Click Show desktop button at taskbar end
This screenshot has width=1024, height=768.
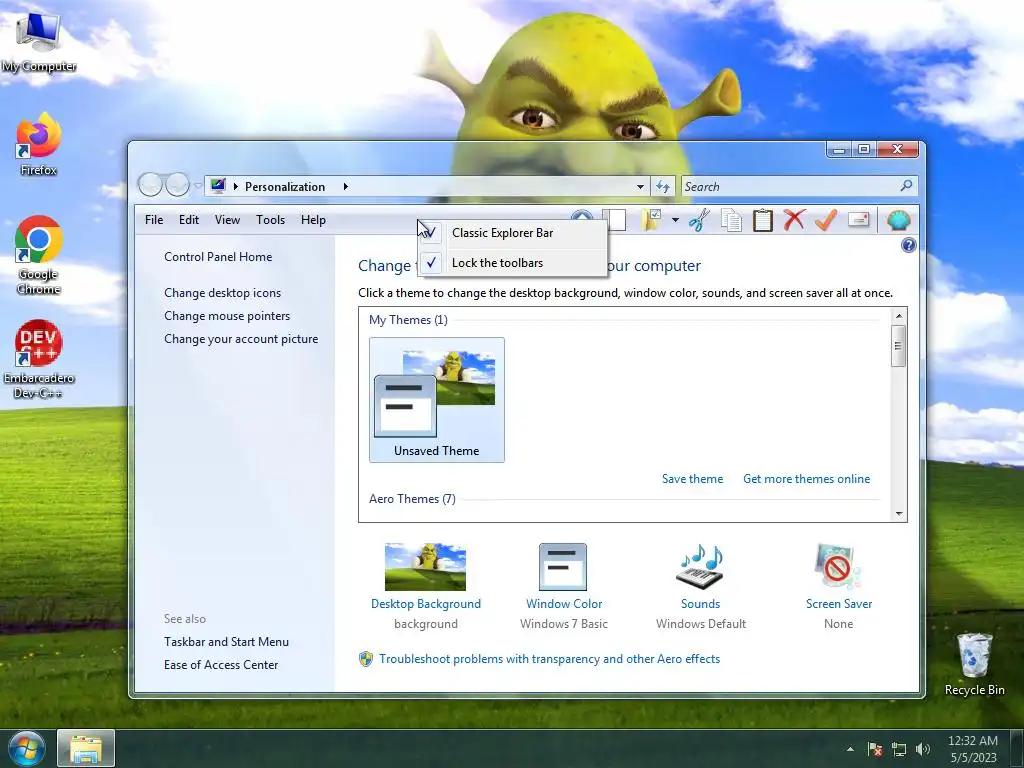click(x=1018, y=748)
